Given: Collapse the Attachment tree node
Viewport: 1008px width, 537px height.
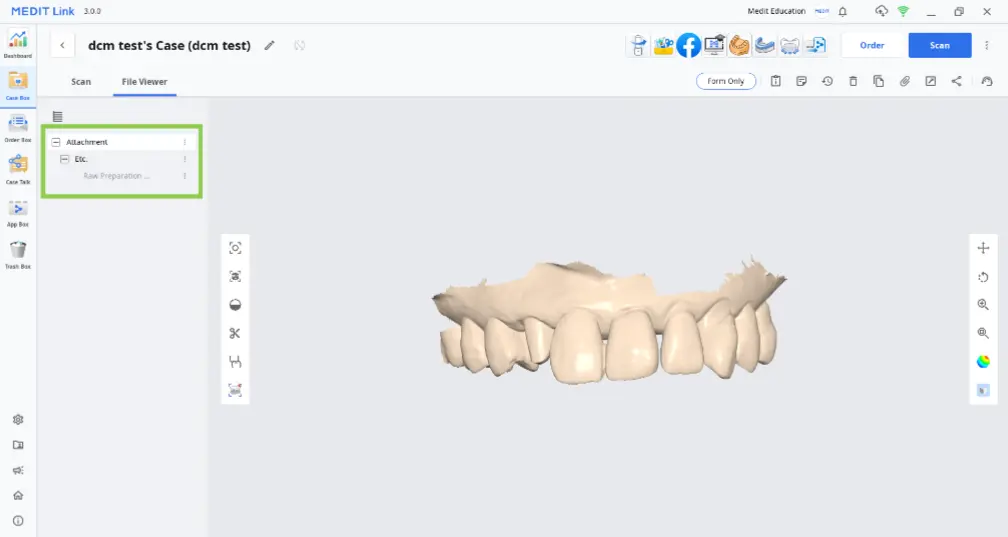Looking at the screenshot, I should point(56,142).
